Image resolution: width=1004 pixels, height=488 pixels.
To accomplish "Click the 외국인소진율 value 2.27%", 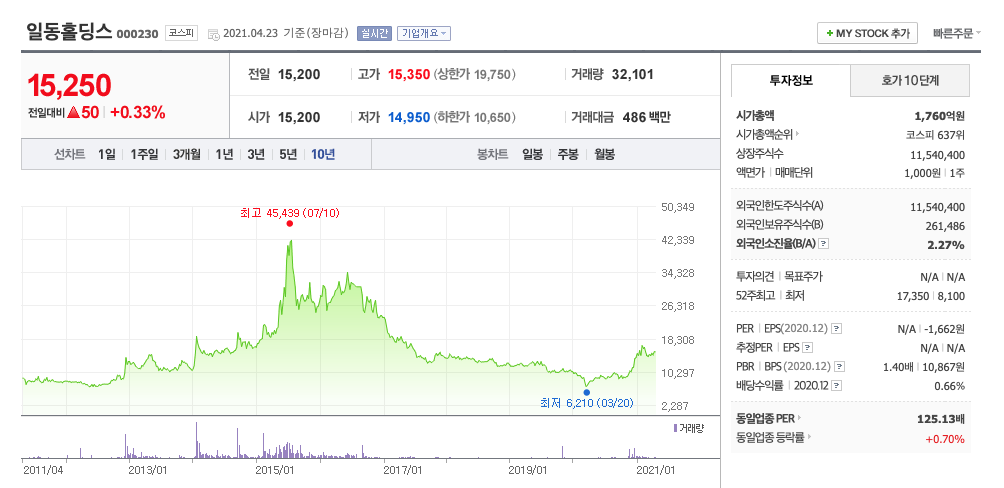I will point(946,245).
